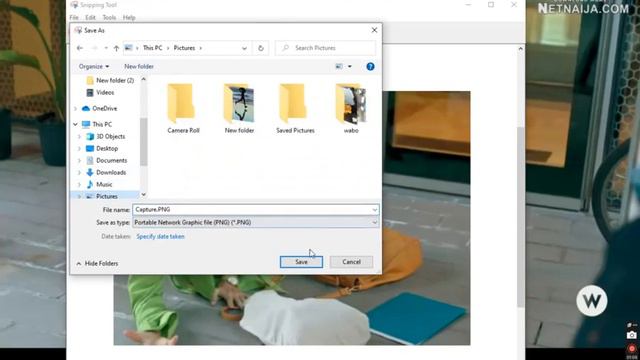Screen dimensions: 640x360
Task: Select This PC in the address breadcrumb
Action: [x=152, y=48]
